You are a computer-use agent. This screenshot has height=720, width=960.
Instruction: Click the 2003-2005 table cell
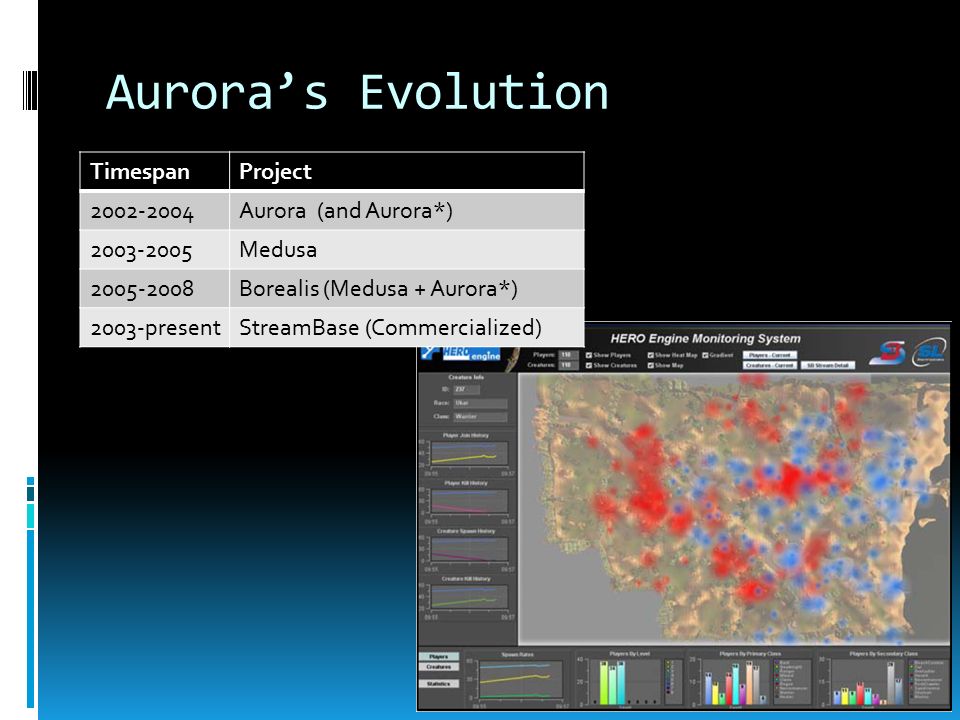[155, 250]
